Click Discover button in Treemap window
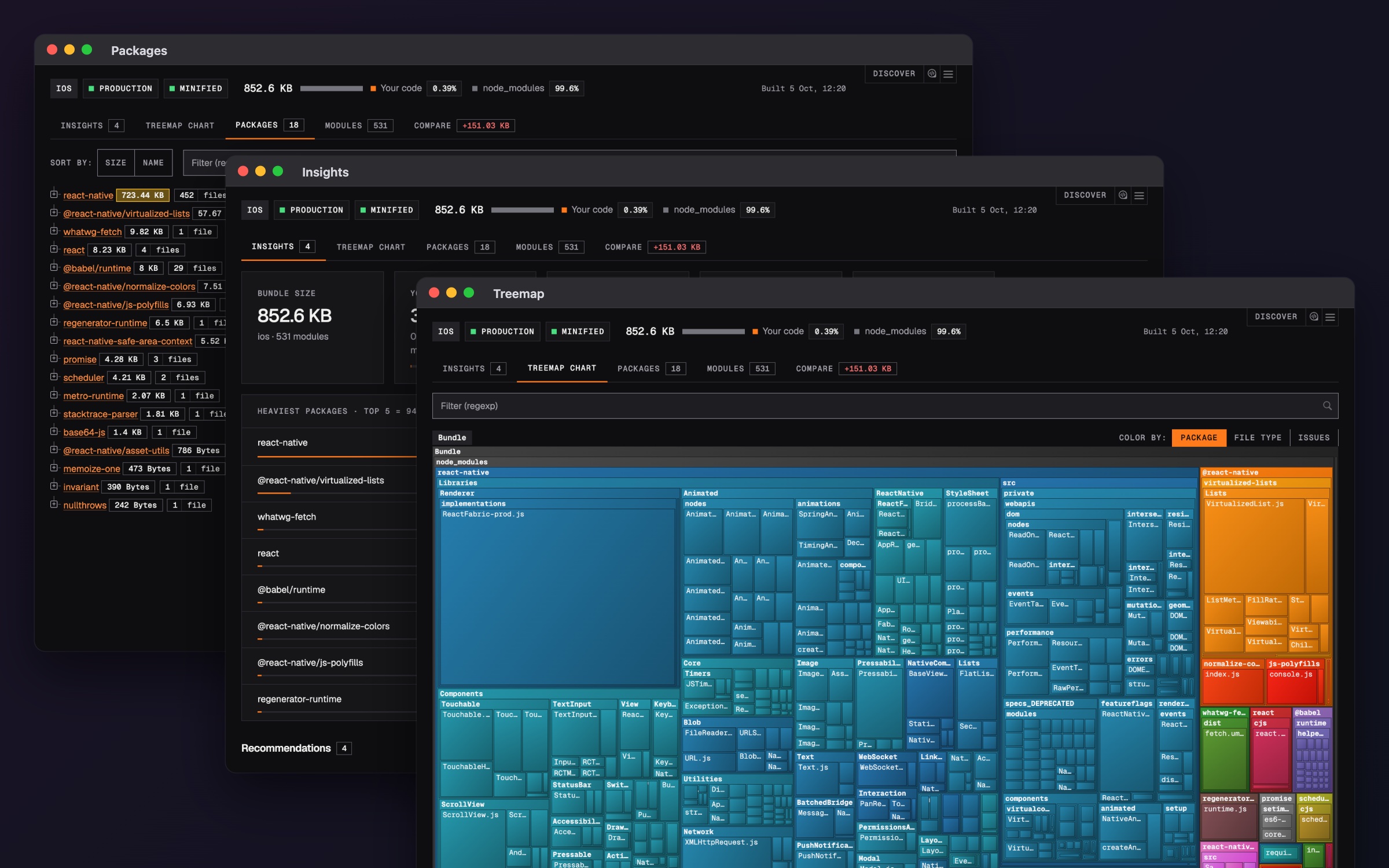 click(x=1276, y=317)
